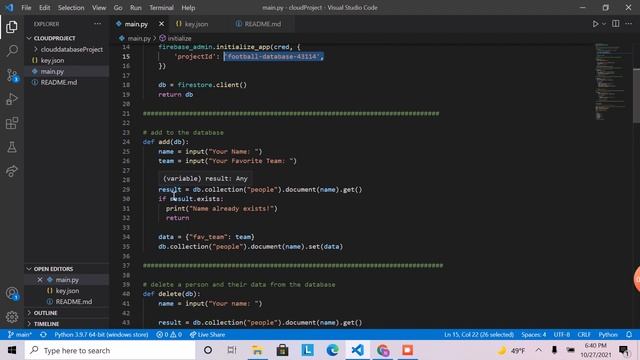Select key.json in the Explorer tree
This screenshot has height=360, width=640.
(52, 60)
